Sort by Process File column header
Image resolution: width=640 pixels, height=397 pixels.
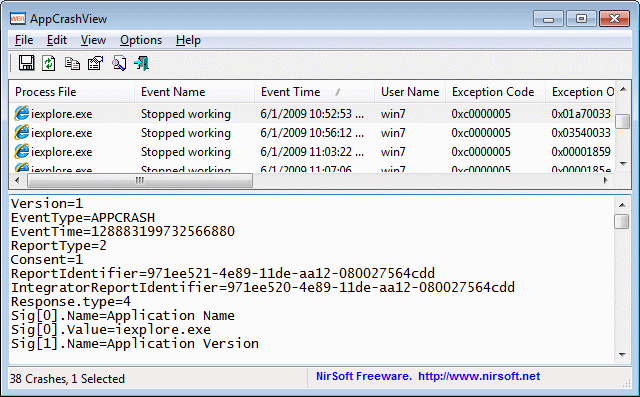(72, 92)
